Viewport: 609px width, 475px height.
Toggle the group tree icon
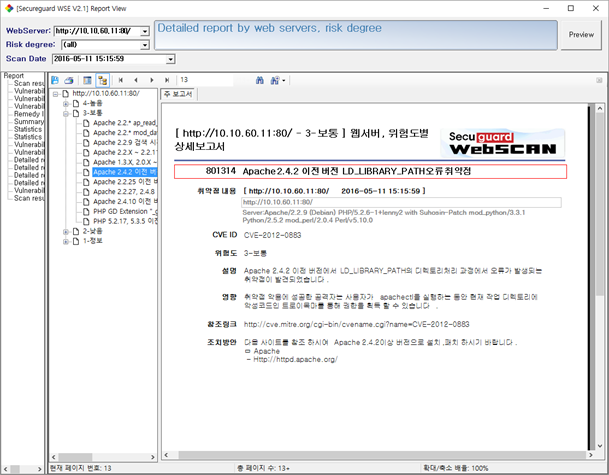103,80
